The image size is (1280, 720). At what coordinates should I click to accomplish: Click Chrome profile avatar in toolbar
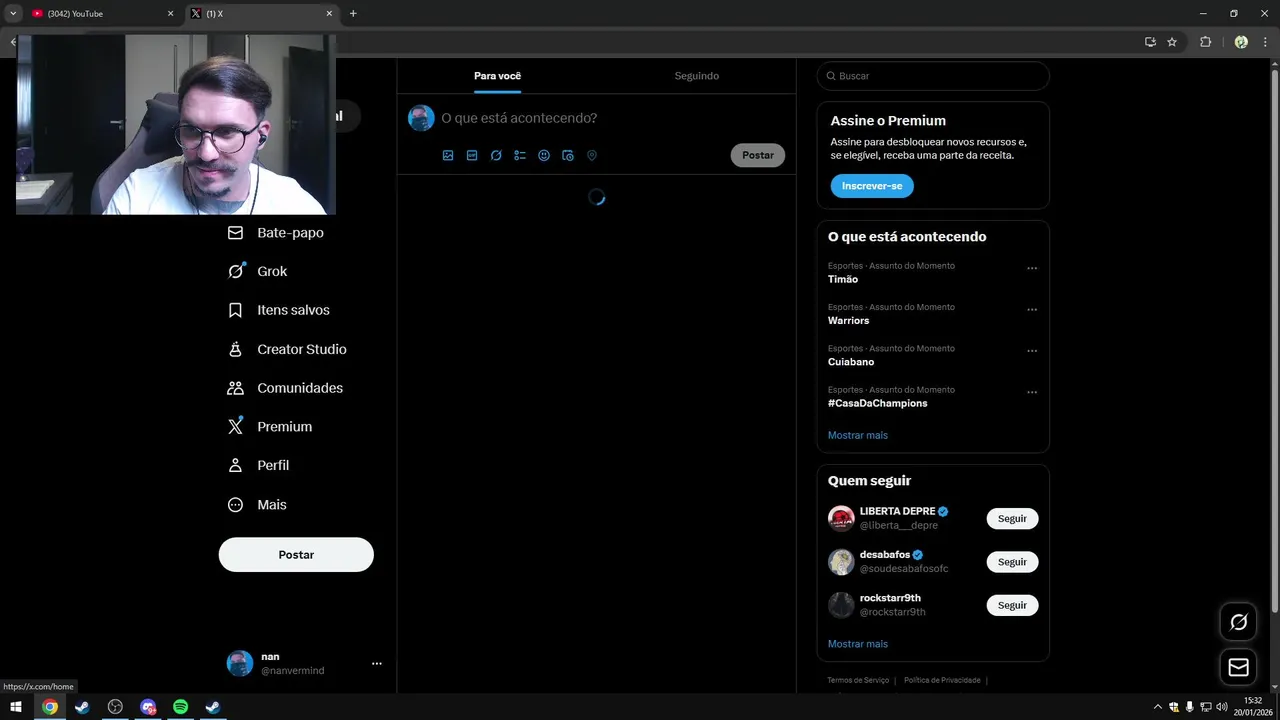click(1241, 42)
